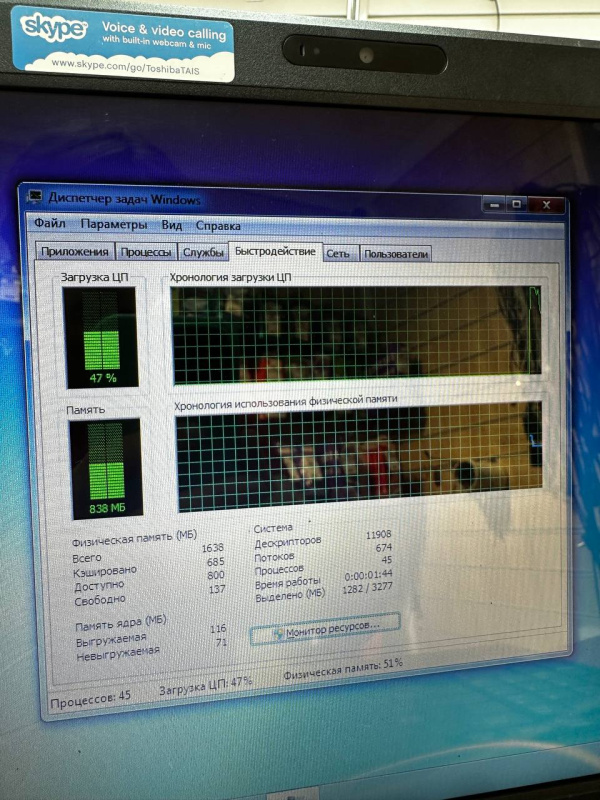The image size is (600, 800).
Task: Click the Выделено value 1282 / 3277
Action: 367,588
